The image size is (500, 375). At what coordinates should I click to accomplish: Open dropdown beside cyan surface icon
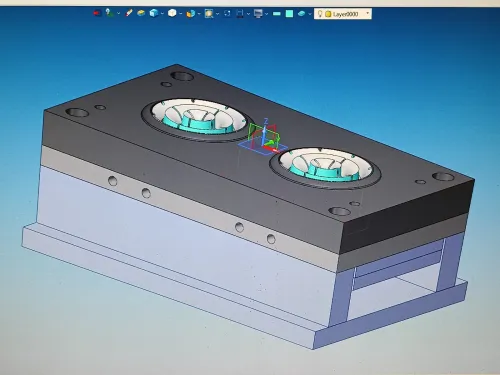pos(310,14)
